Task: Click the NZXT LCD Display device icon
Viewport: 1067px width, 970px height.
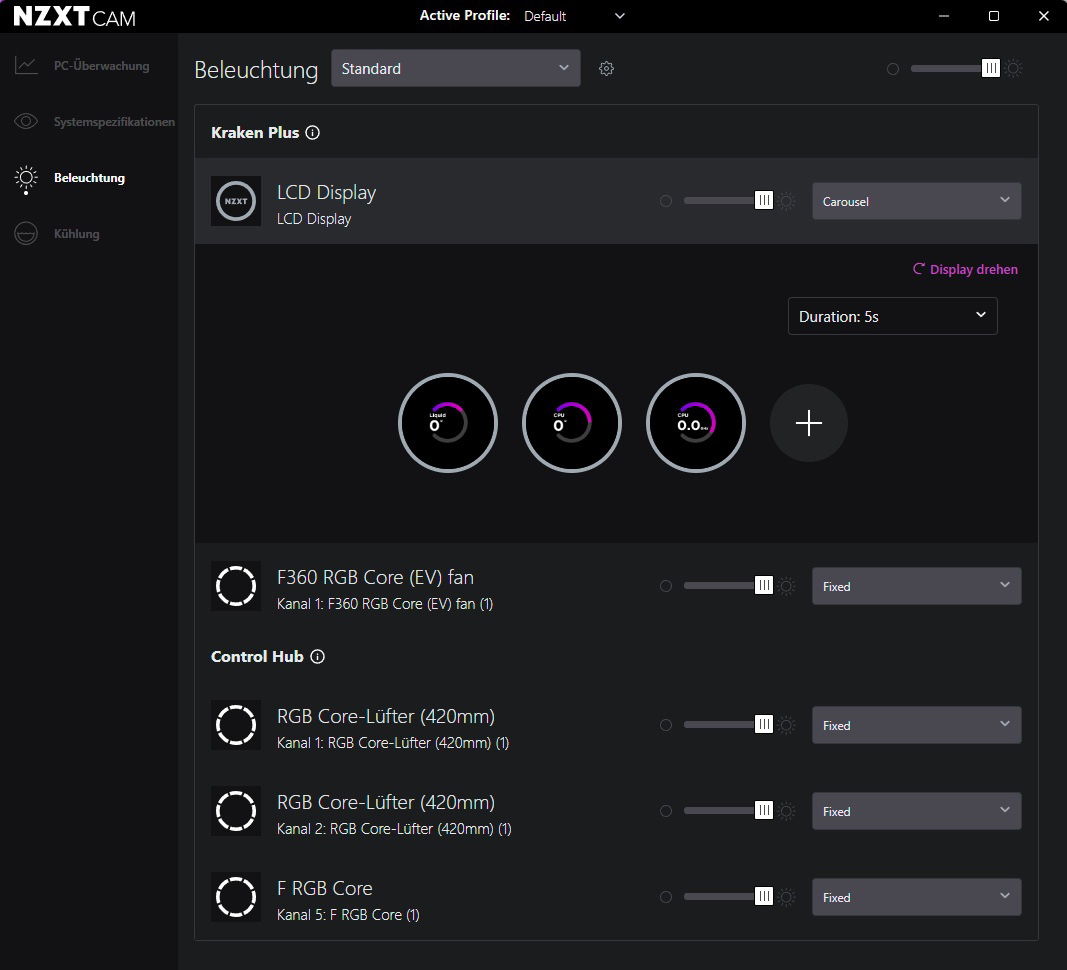Action: (235, 201)
